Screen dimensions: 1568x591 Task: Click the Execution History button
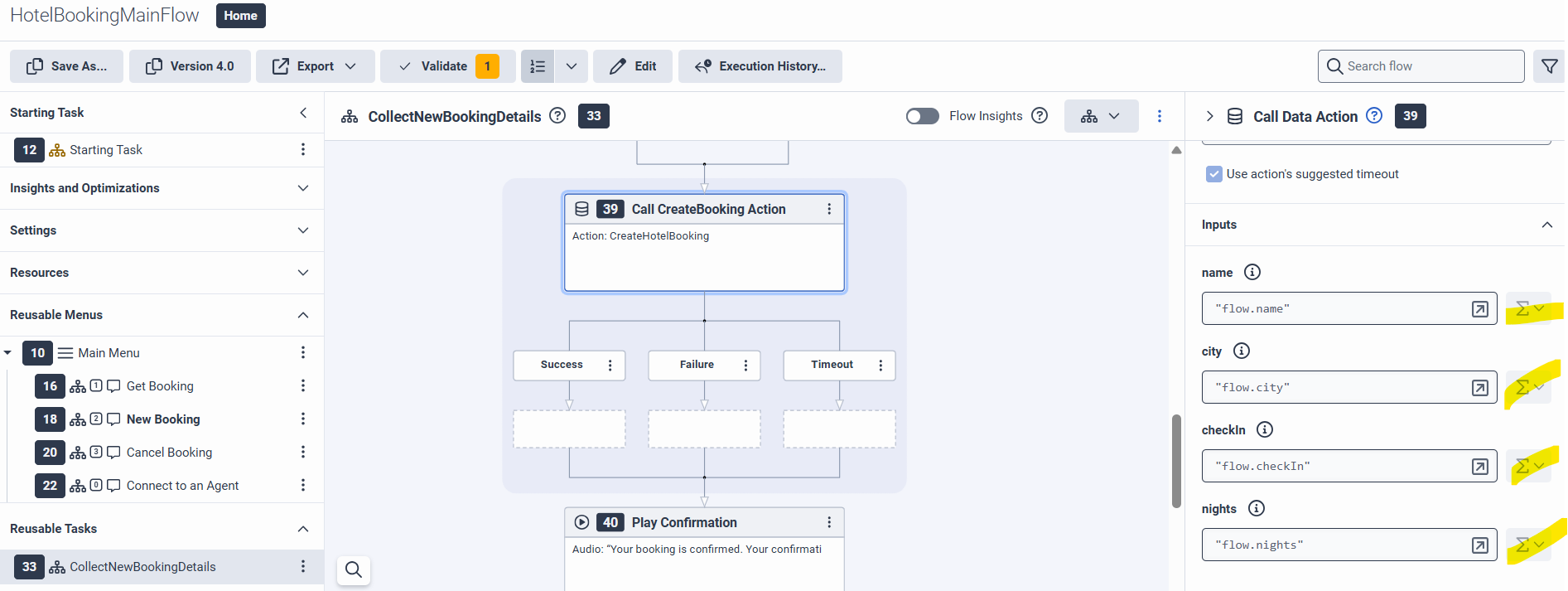tap(760, 66)
